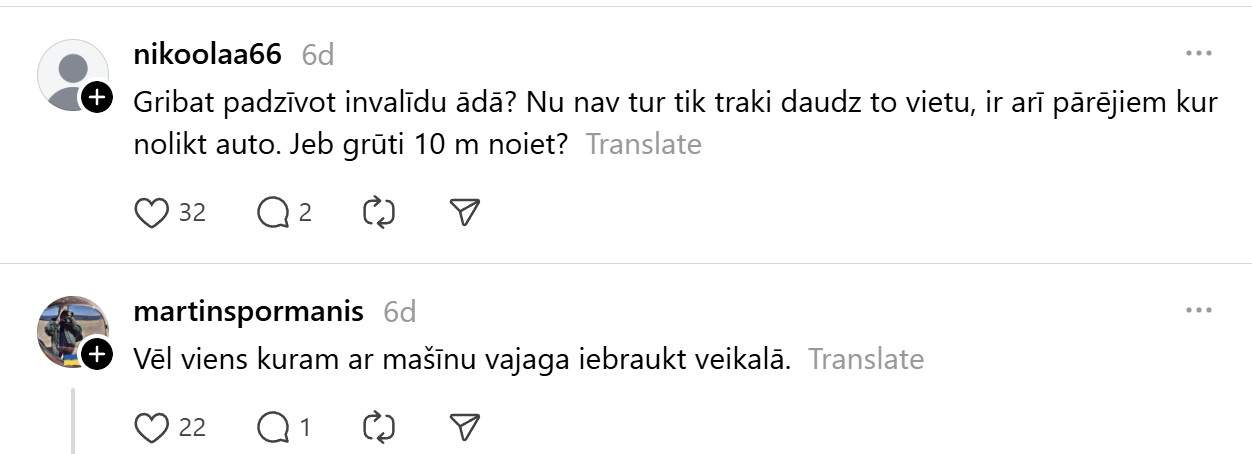Open the 6d timestamp on nikoolaa66's post
The image size is (1252, 454).
pos(318,55)
